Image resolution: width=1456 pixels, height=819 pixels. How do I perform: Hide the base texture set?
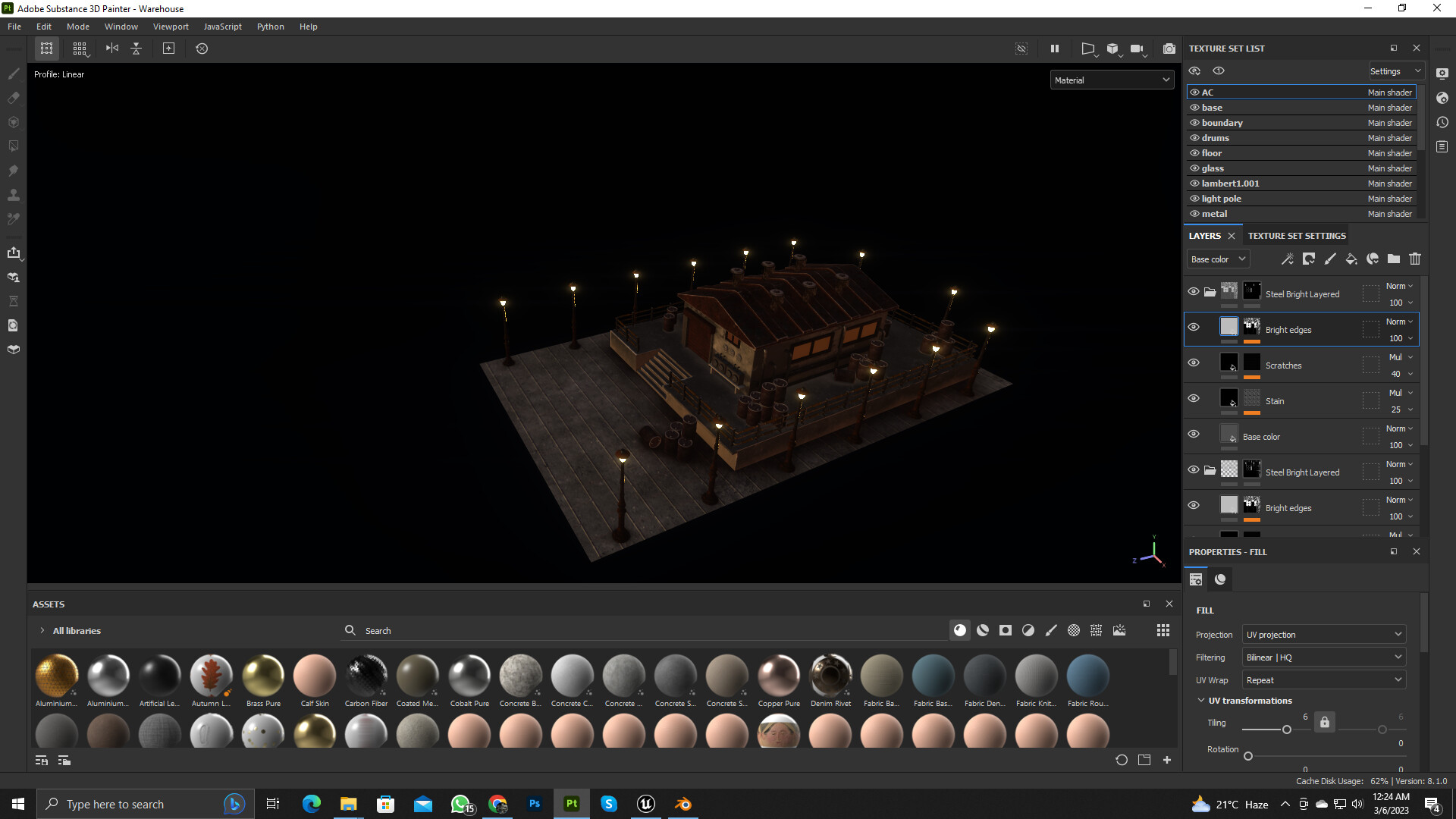click(1195, 108)
